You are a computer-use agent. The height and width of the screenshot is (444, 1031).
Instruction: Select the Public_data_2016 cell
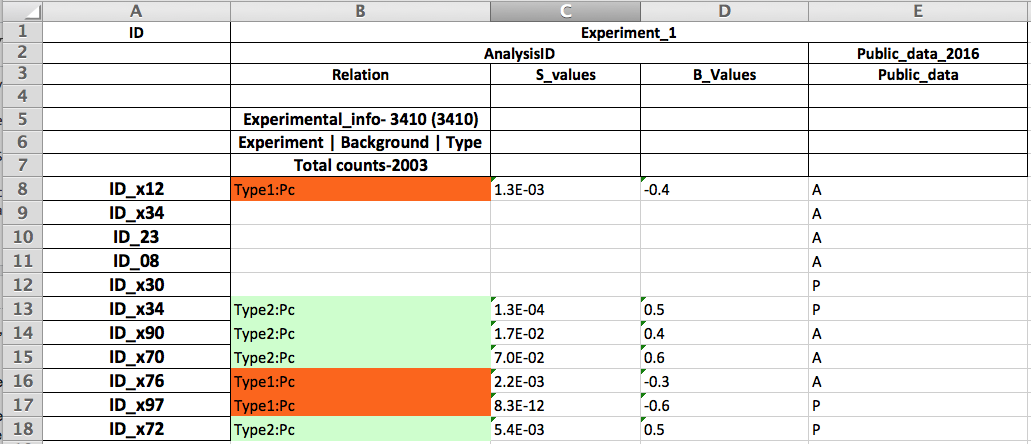918,53
